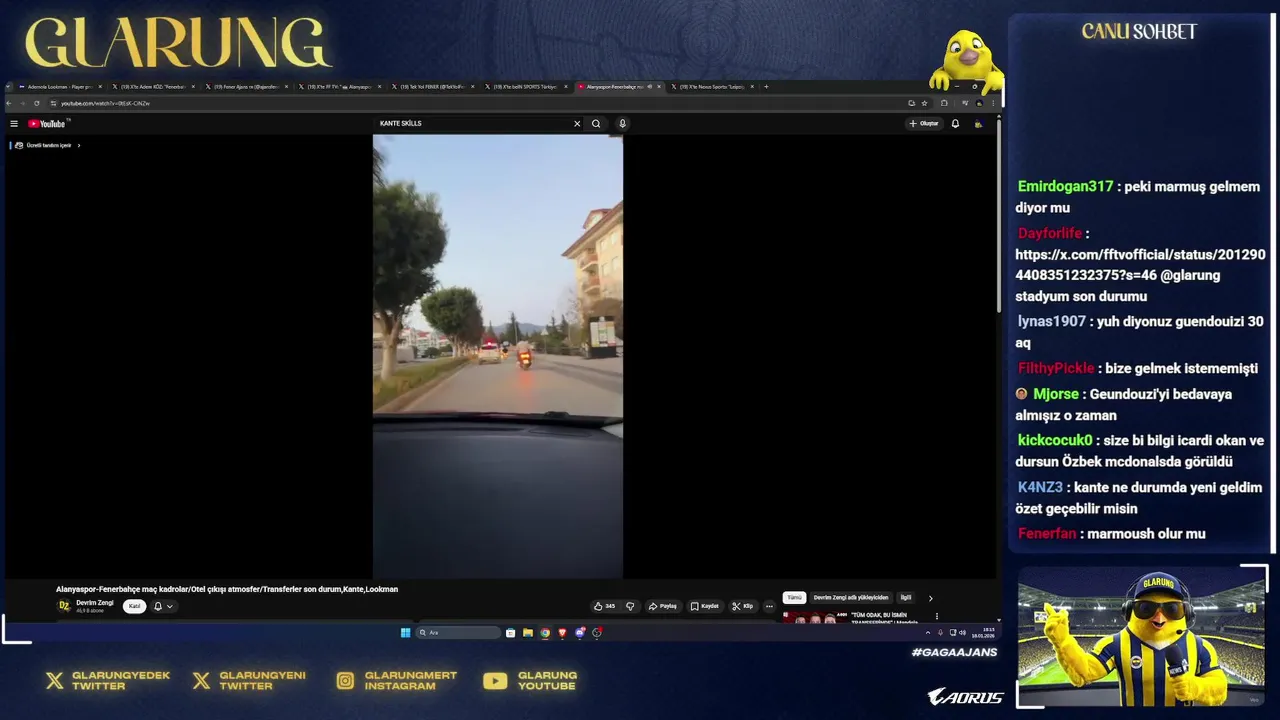Open Chrome from the taskbar

click(x=545, y=633)
